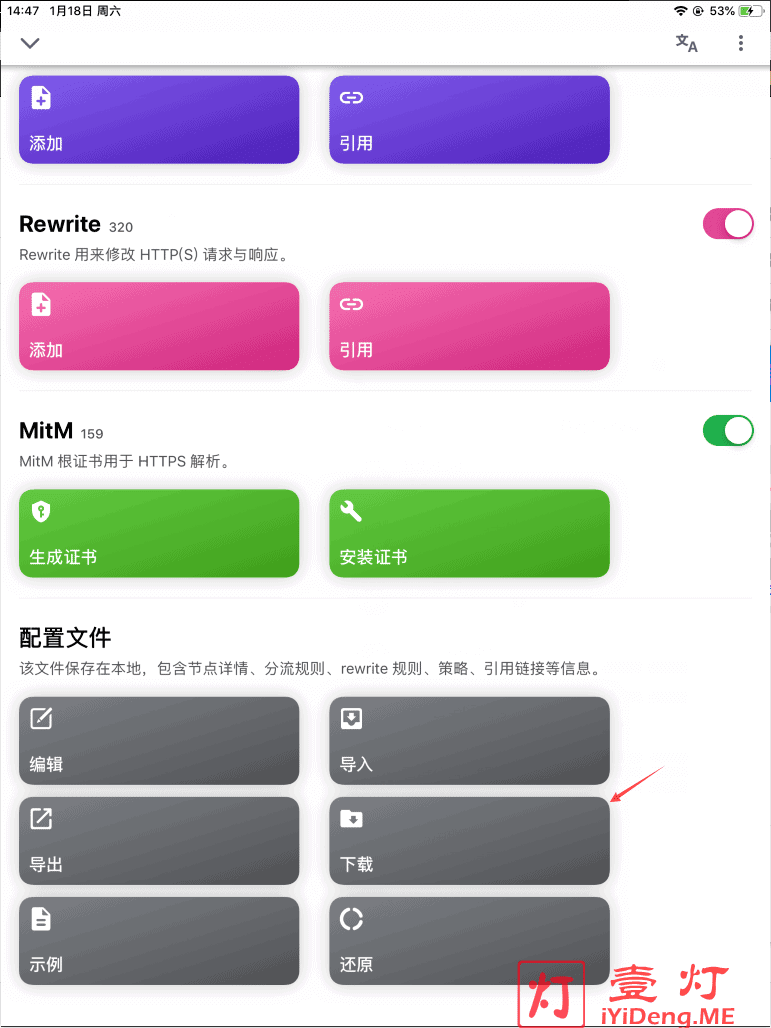The width and height of the screenshot is (771, 1028).
Task: Toggle the MitM switch off
Action: tap(728, 431)
